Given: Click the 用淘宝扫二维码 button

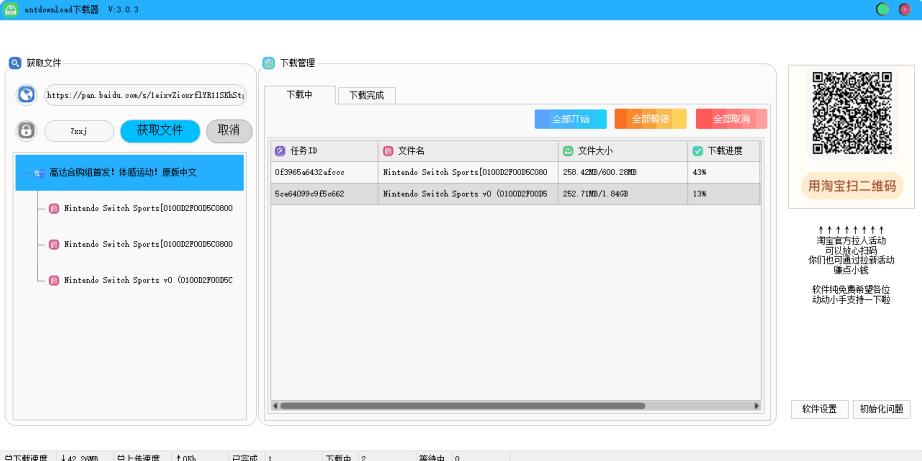Looking at the screenshot, I should (x=852, y=186).
